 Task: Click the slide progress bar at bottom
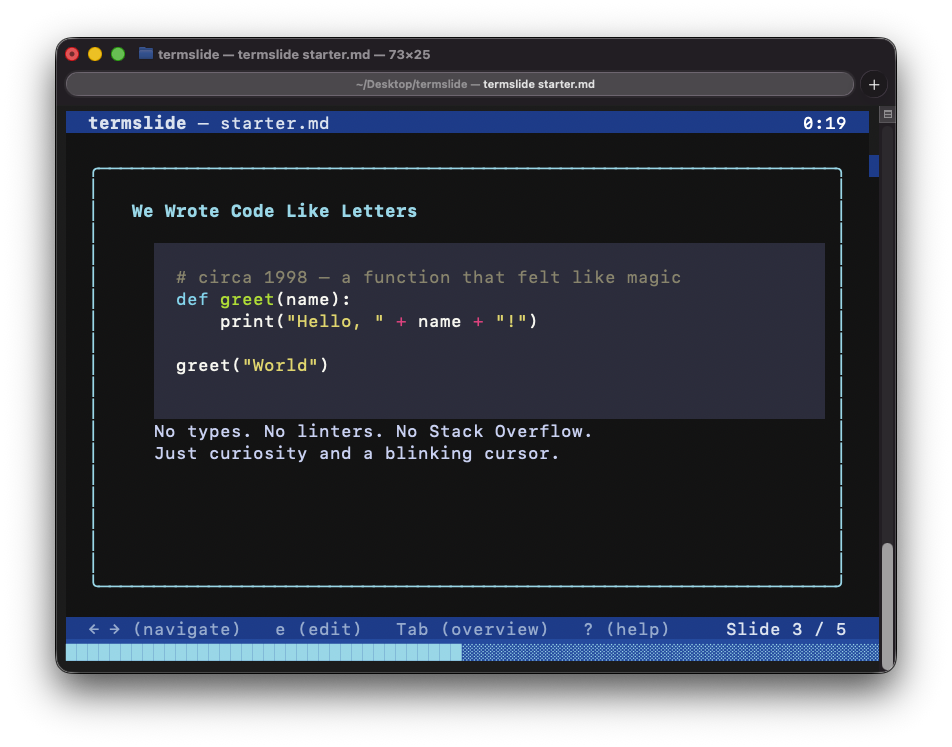472,652
